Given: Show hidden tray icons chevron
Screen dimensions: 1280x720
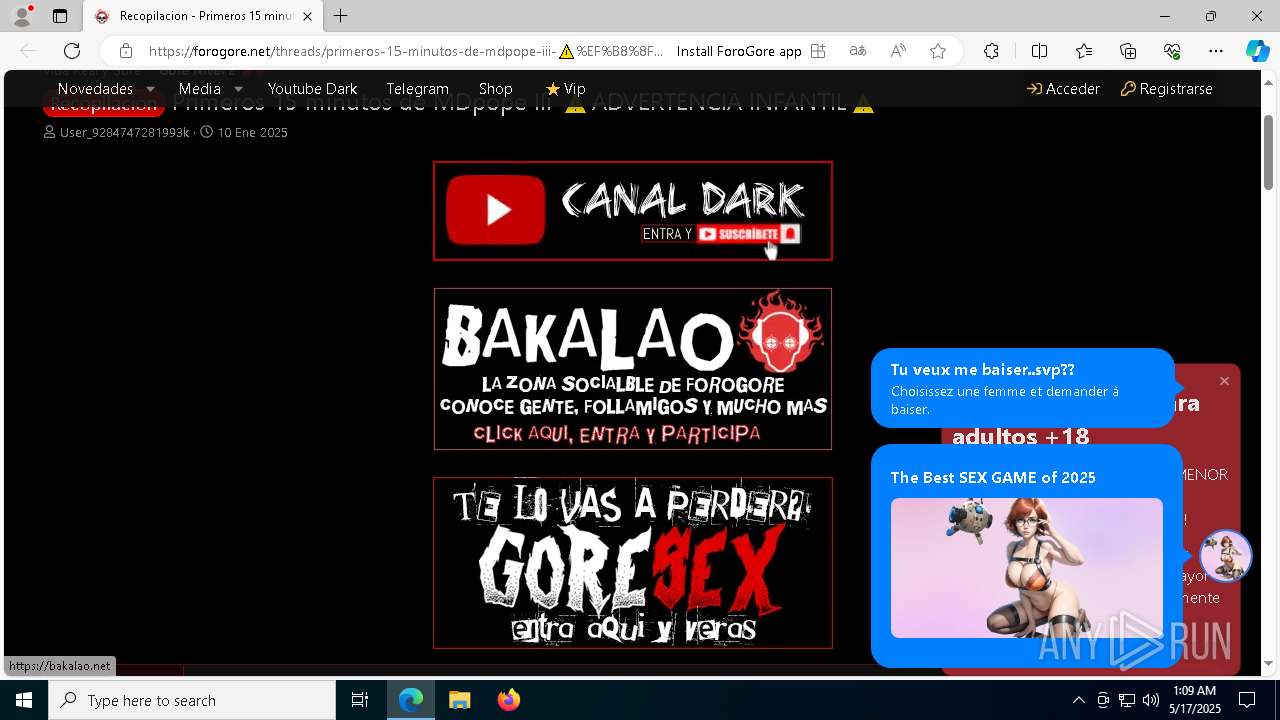Looking at the screenshot, I should [x=1078, y=700].
